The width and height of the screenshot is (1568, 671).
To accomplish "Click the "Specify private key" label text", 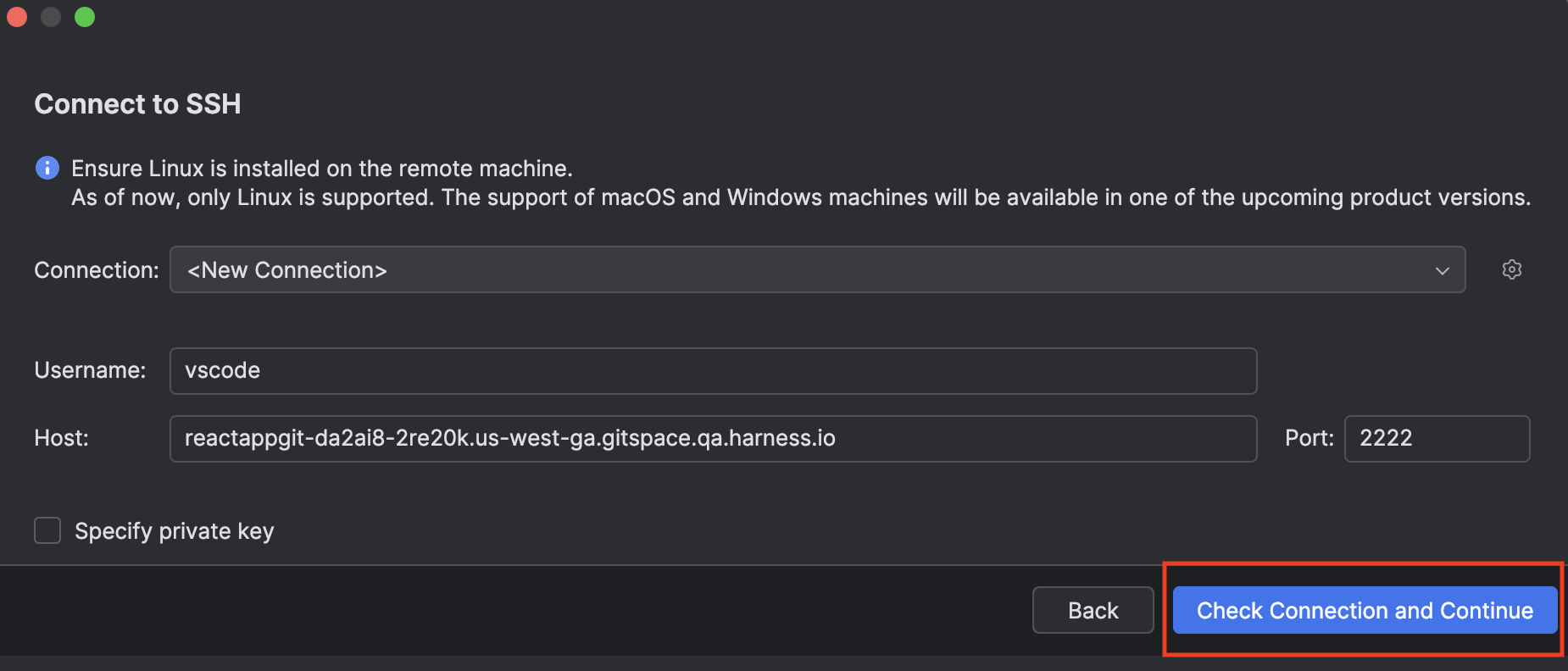I will tap(174, 531).
